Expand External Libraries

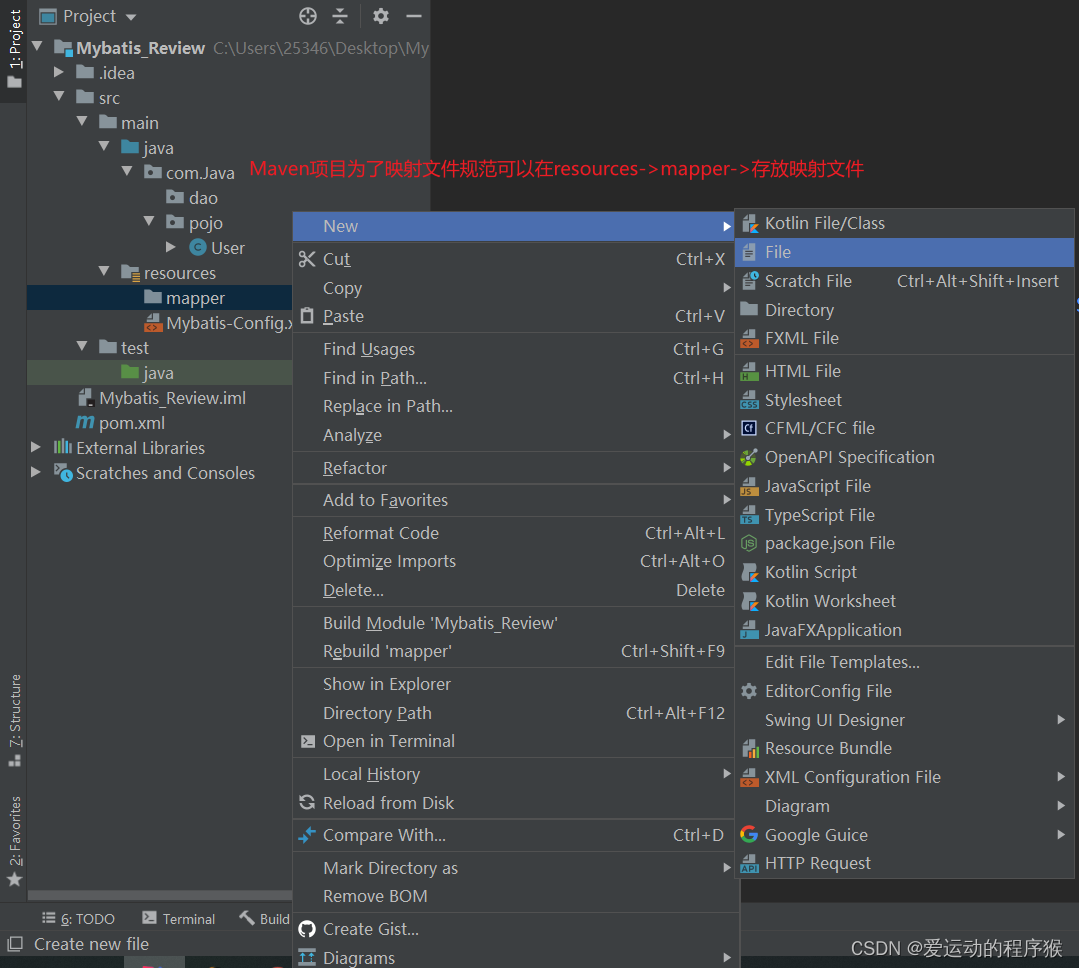(36, 447)
